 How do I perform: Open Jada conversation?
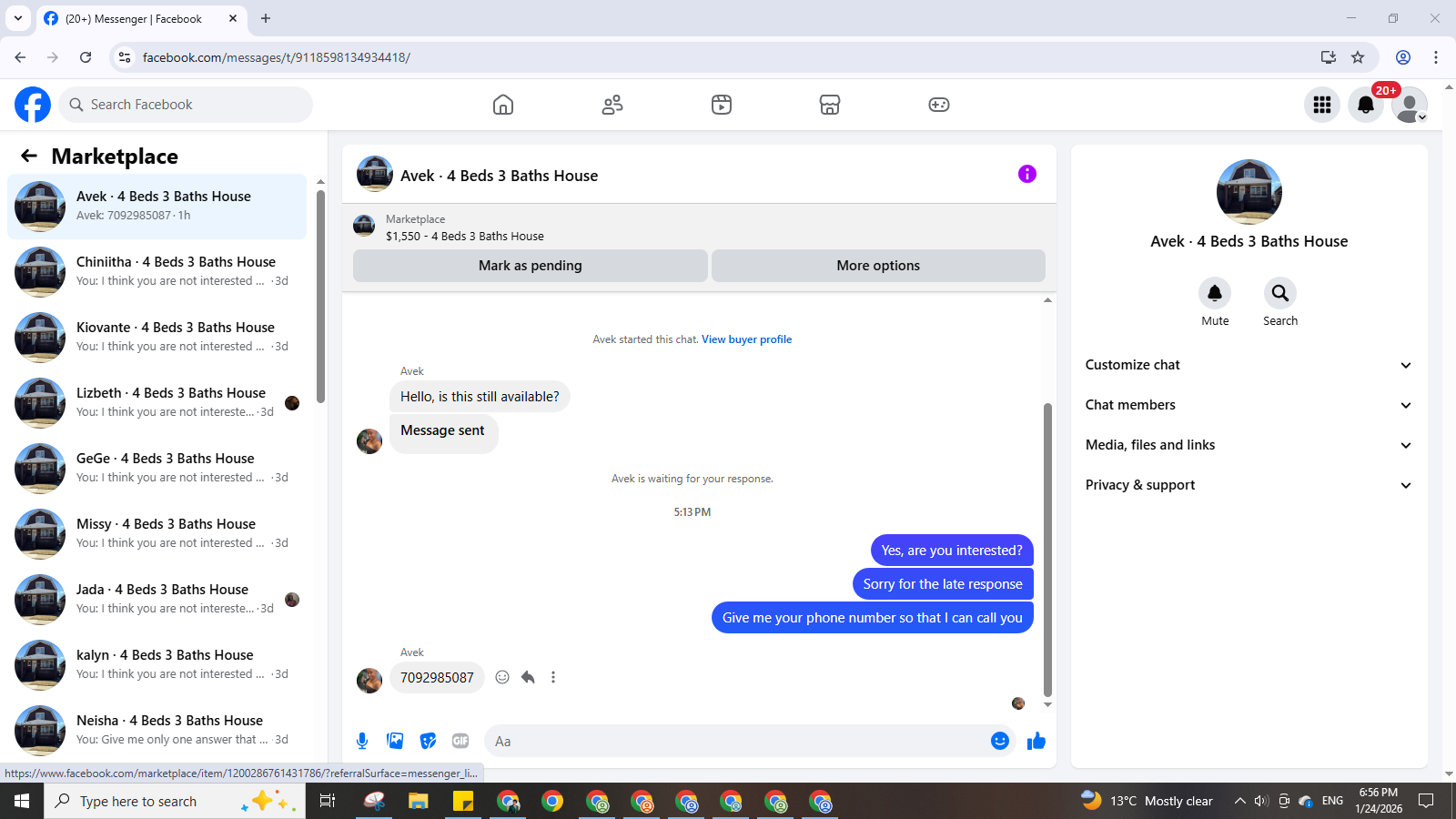click(157, 599)
